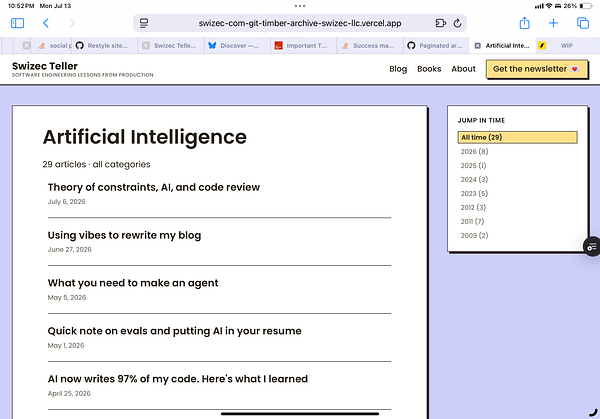Open the three-dot multitasking menu
Screen dimensions: 600x419
coord(300,6)
